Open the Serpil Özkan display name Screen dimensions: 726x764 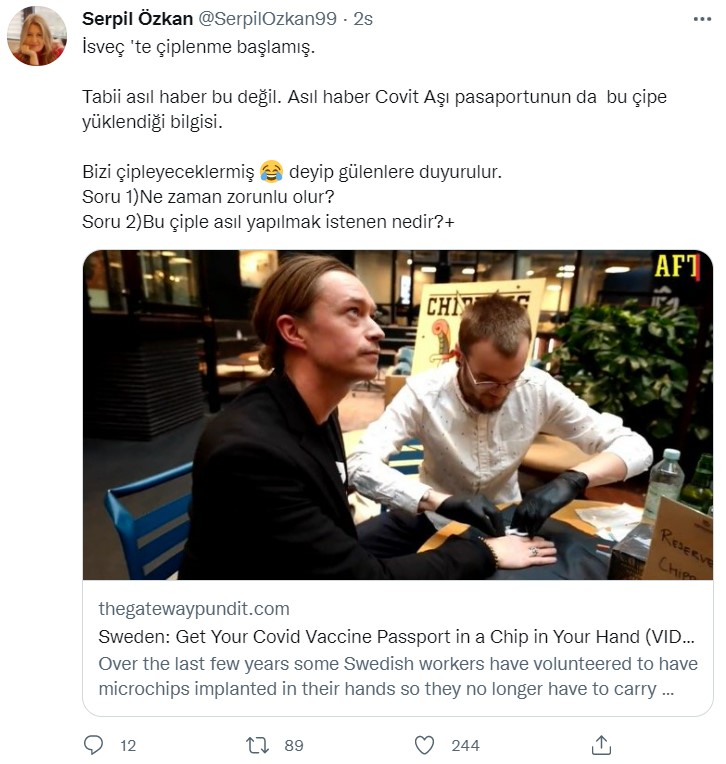tap(140, 19)
